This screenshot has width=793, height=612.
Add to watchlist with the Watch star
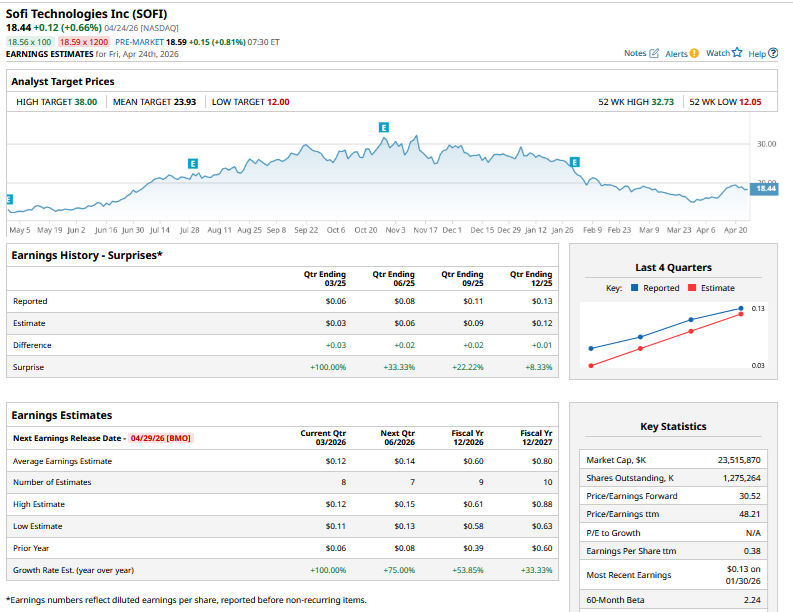tap(737, 53)
